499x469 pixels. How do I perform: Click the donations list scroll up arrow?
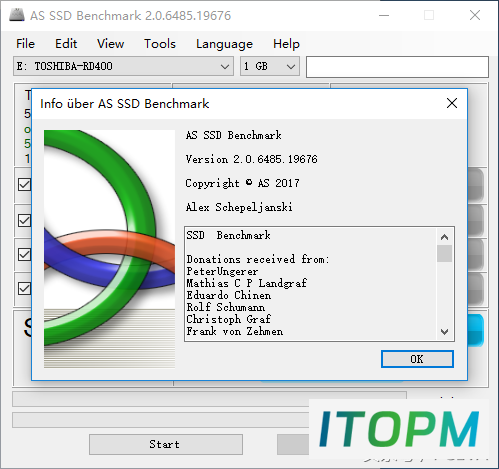pos(444,237)
